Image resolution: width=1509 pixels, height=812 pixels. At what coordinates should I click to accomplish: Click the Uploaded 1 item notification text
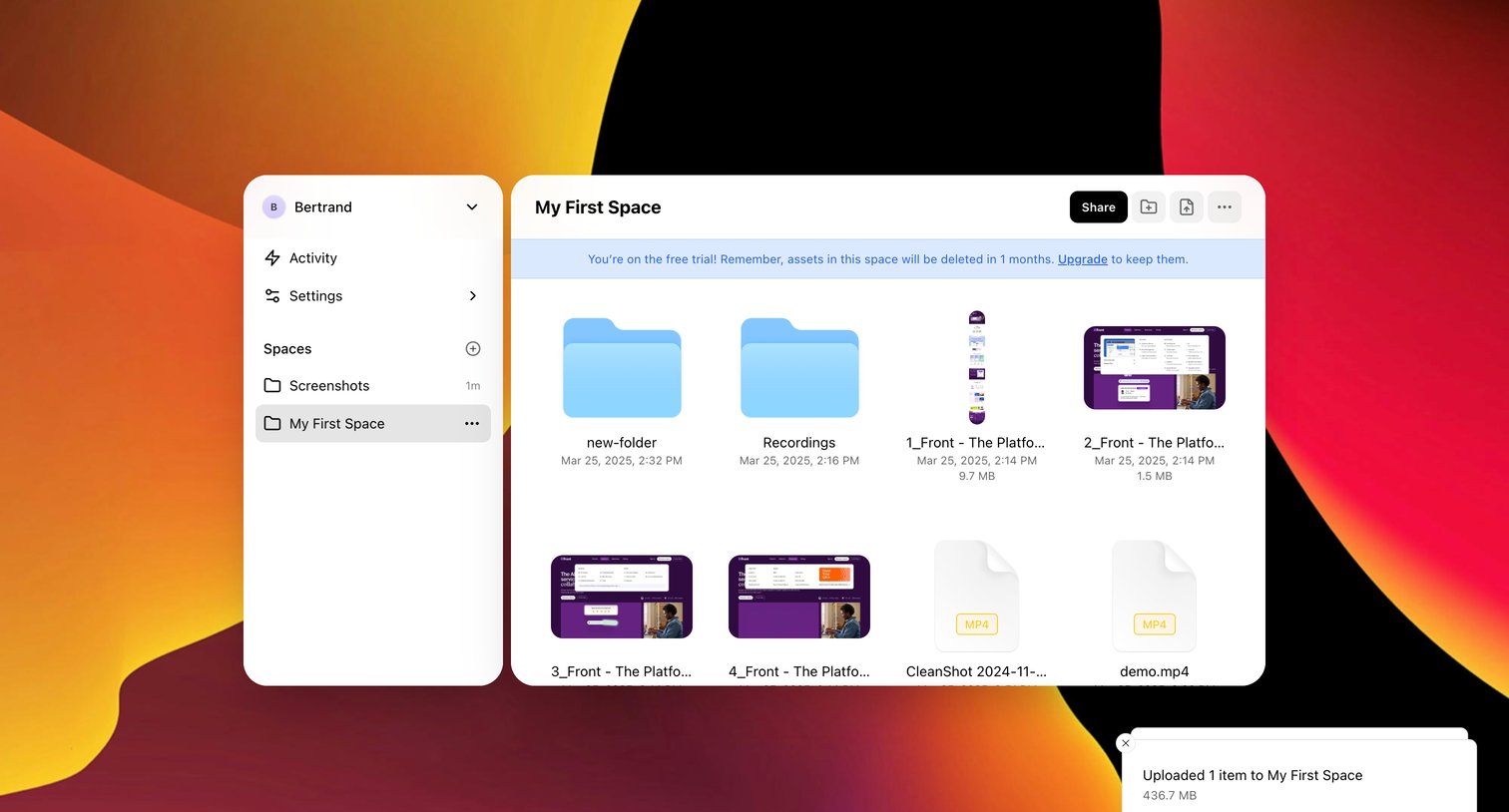click(1253, 775)
